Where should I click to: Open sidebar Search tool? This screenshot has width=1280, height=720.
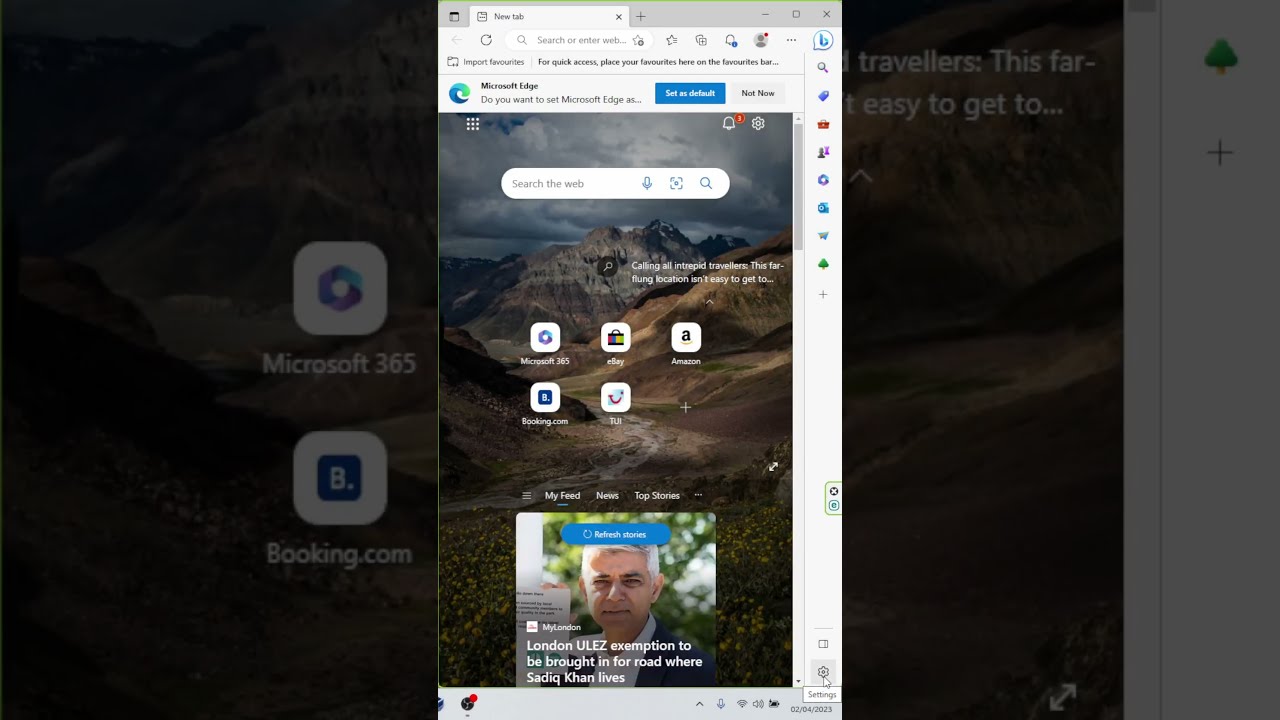click(x=823, y=68)
